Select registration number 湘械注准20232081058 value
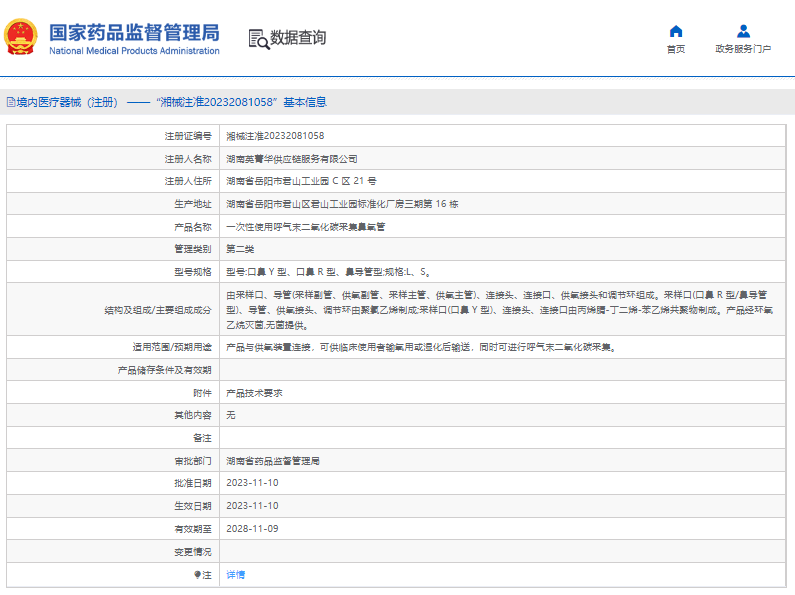 (x=275, y=136)
